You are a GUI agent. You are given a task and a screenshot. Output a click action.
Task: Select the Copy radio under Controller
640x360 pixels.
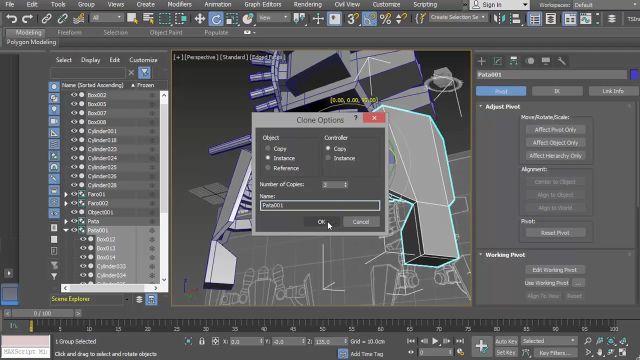point(328,149)
